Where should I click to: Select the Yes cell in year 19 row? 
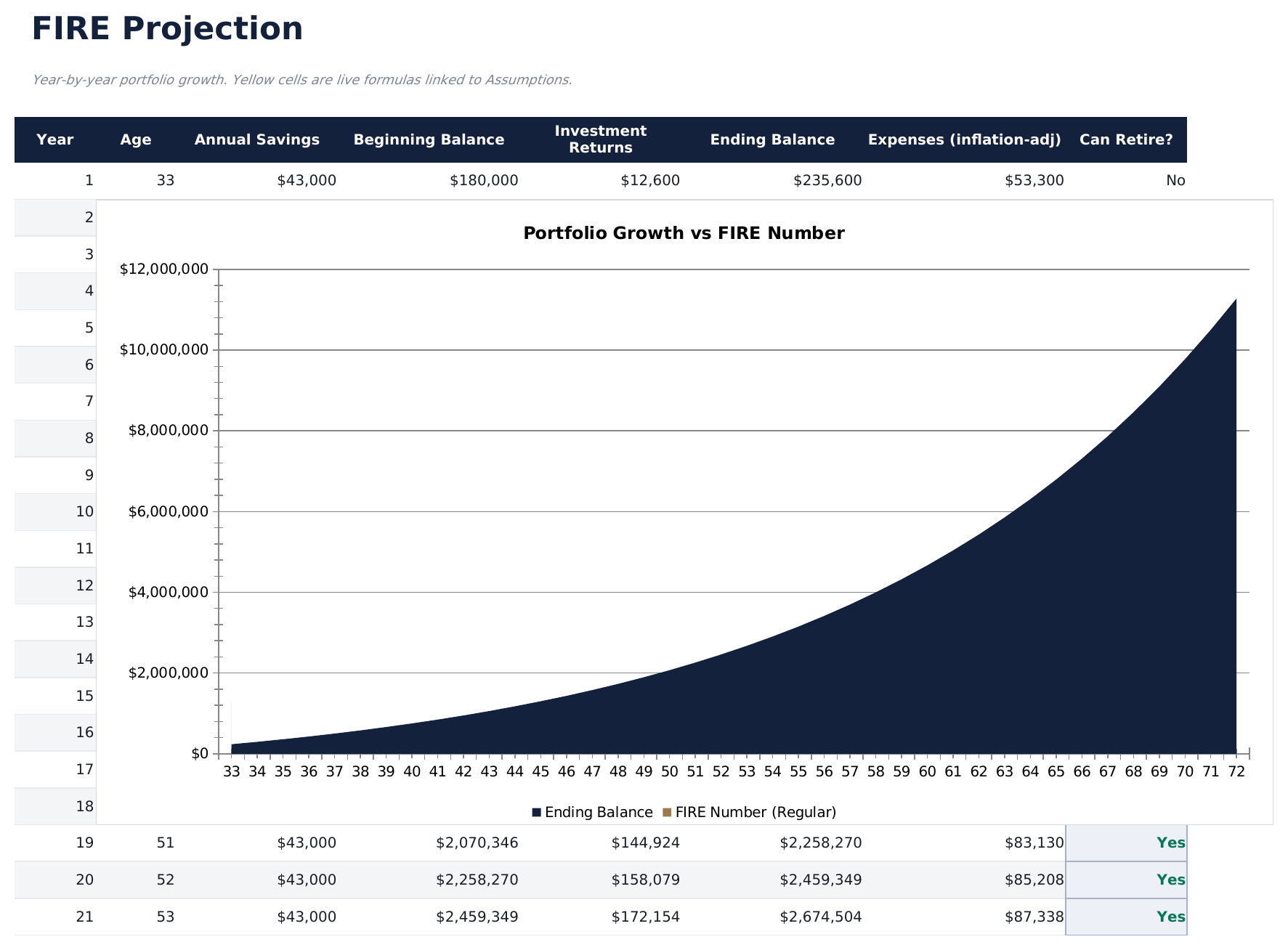1170,843
